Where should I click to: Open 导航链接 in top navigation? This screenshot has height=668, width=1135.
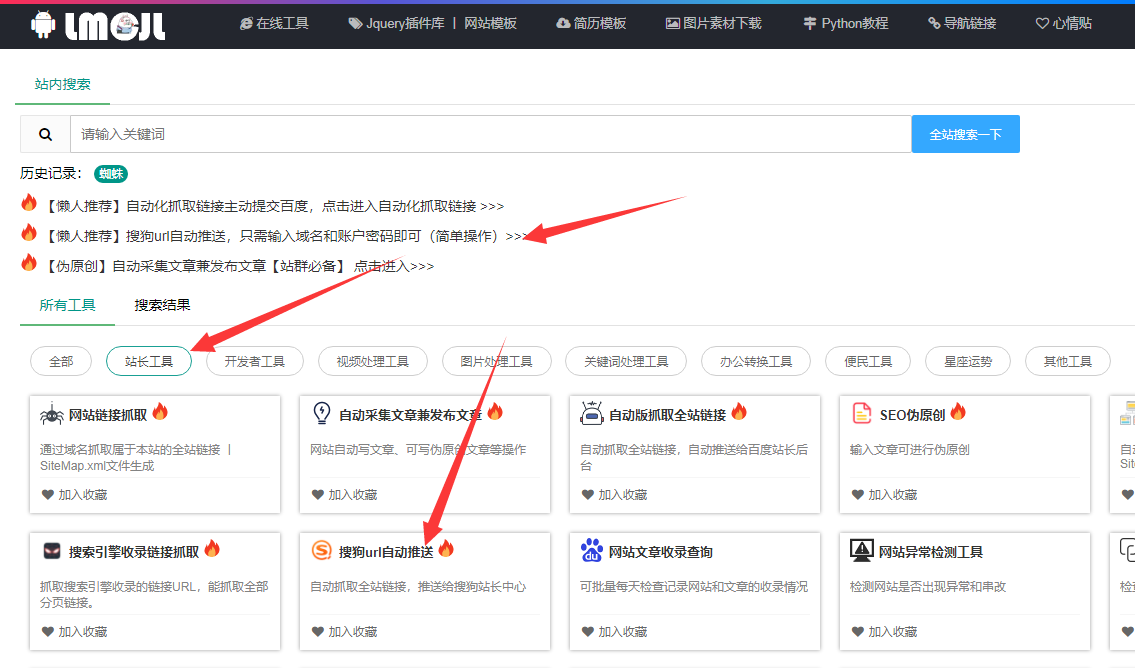tap(962, 24)
